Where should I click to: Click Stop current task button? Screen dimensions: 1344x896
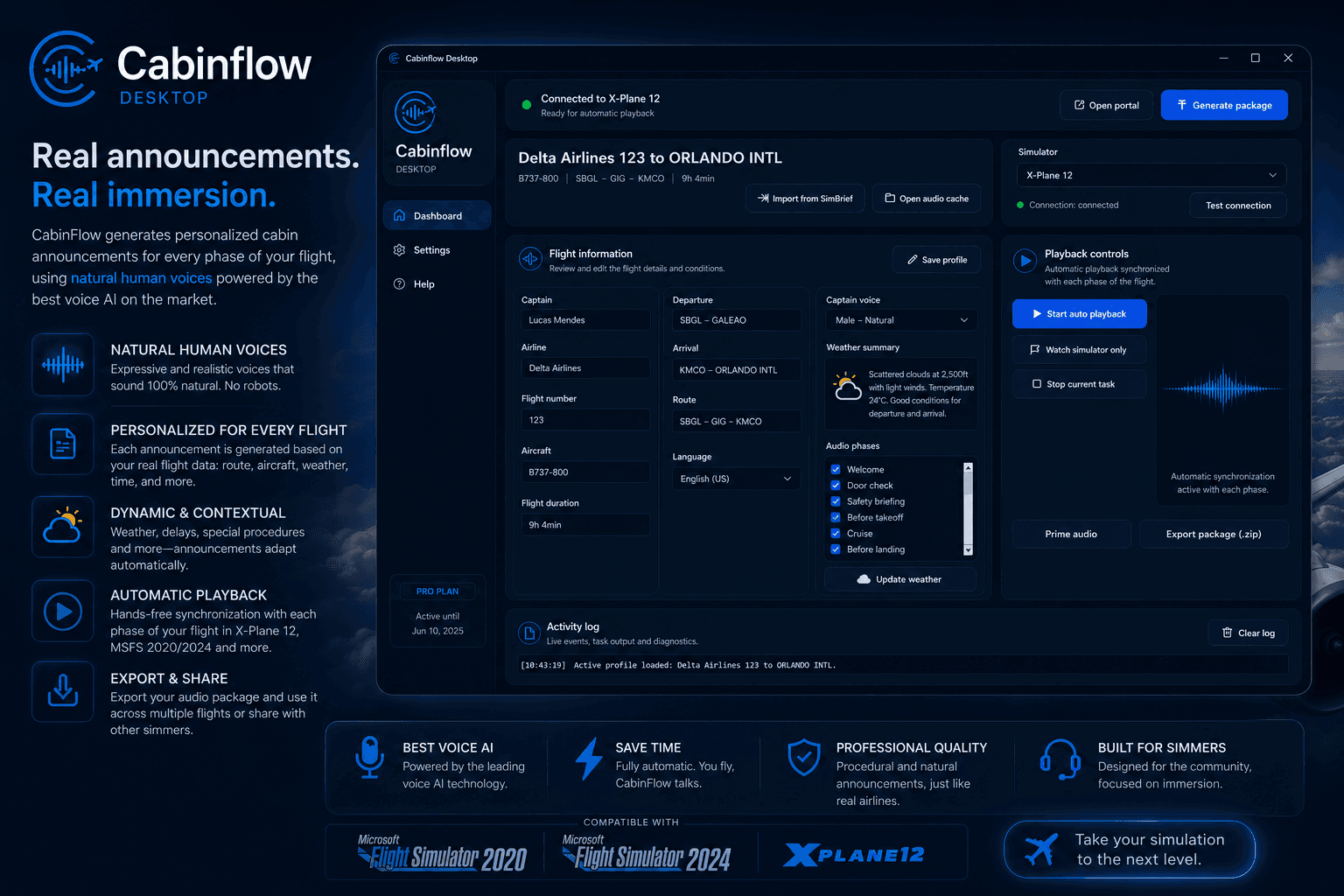(x=1079, y=384)
